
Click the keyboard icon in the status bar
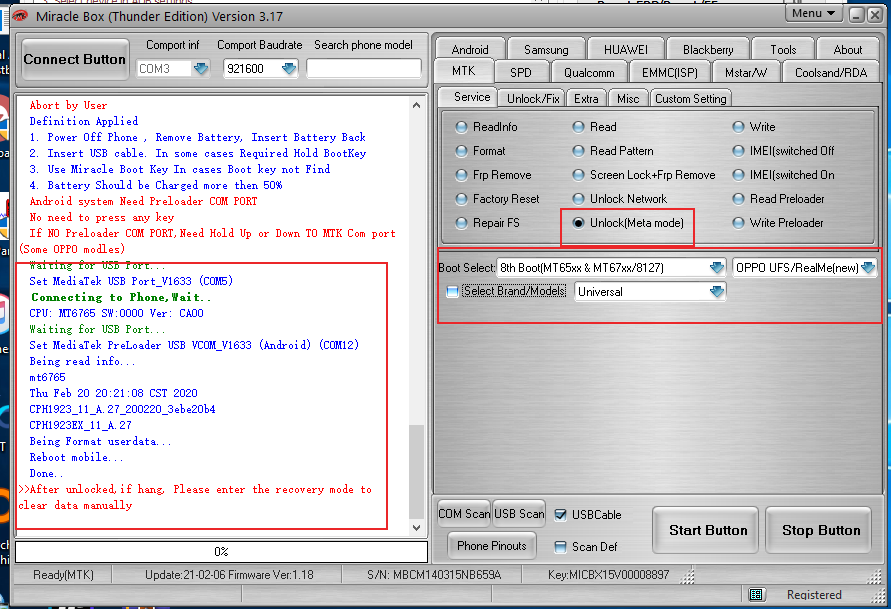(x=756, y=594)
